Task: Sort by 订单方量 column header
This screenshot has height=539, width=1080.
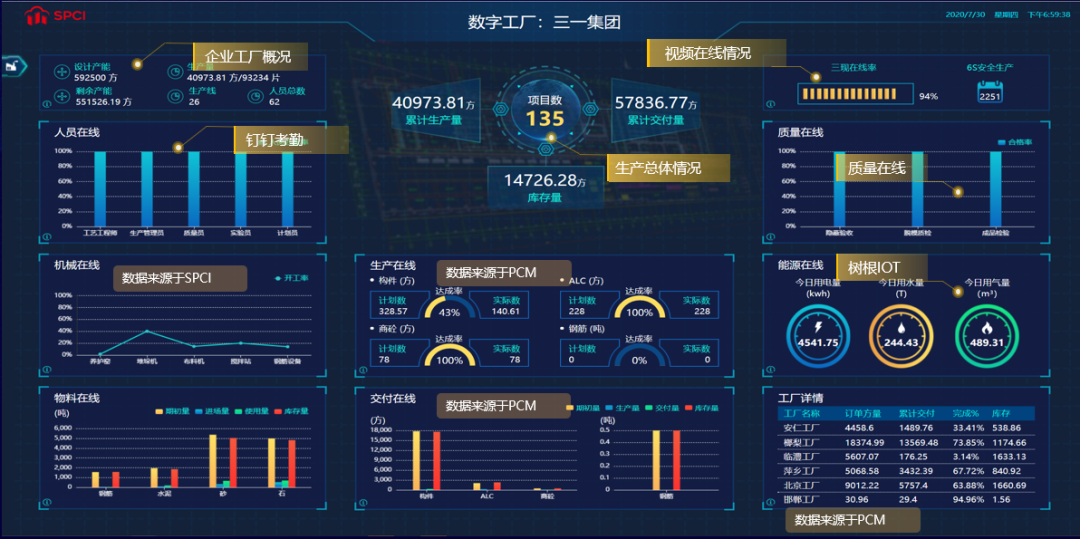Action: pos(863,414)
